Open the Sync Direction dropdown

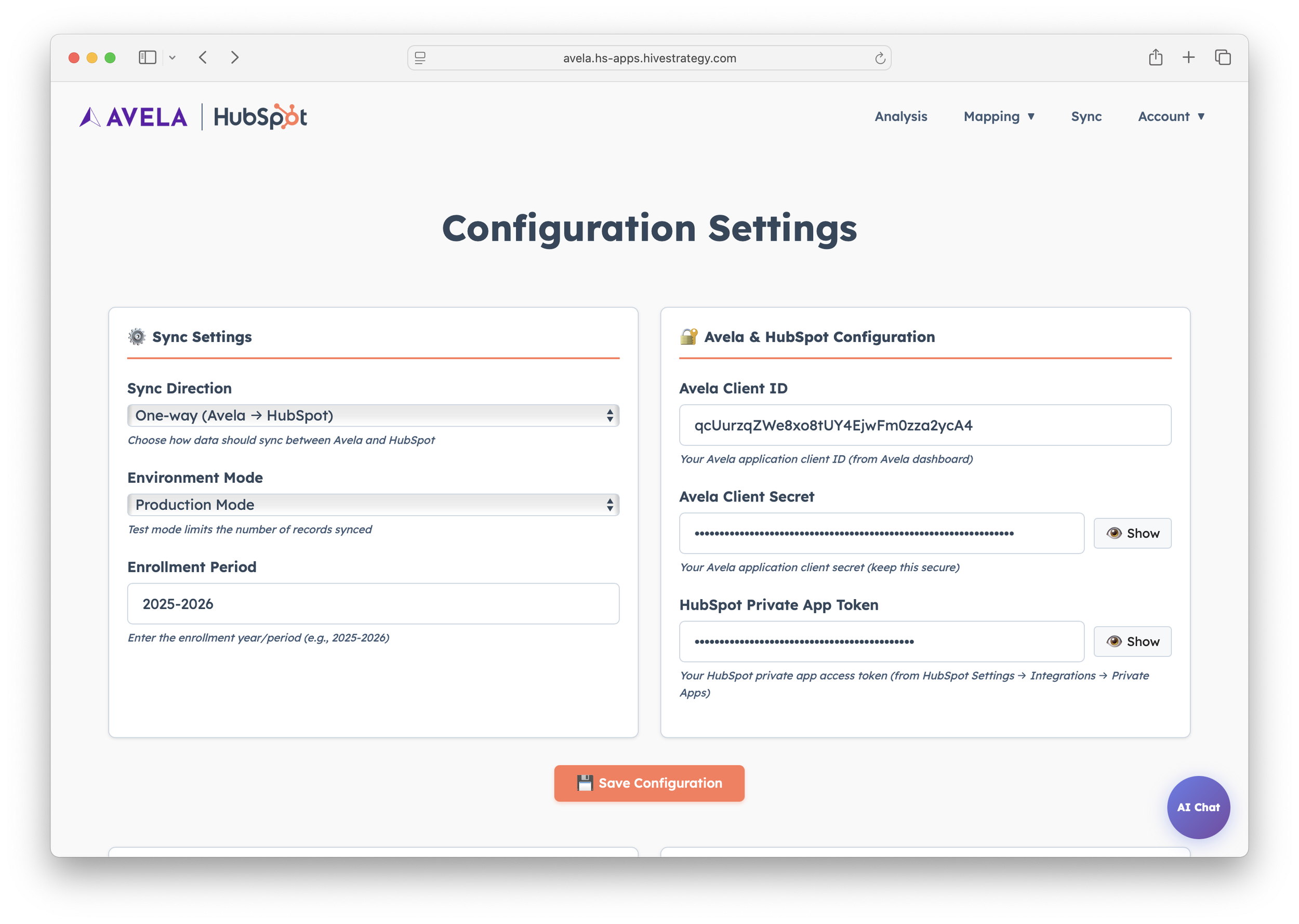(x=373, y=415)
